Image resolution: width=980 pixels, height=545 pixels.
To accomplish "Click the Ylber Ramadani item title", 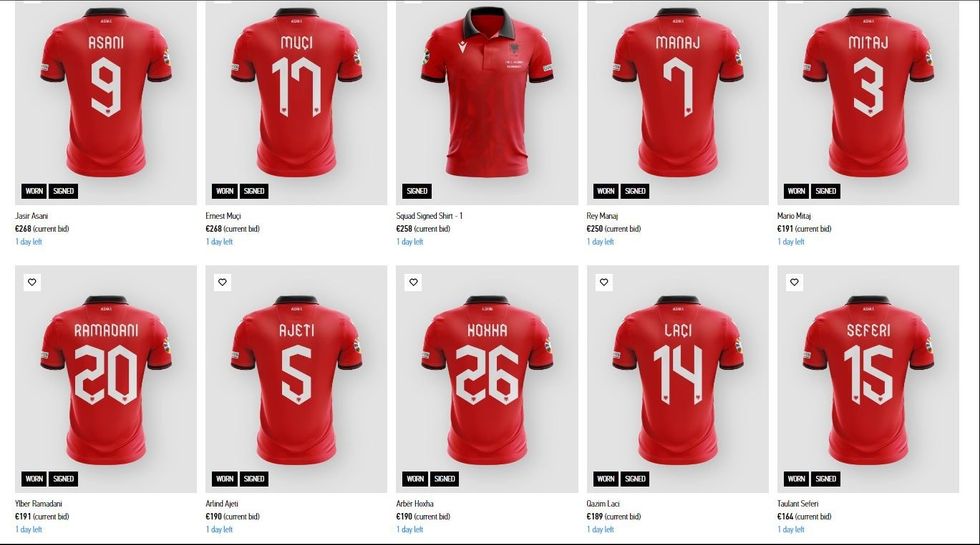I will (39, 503).
